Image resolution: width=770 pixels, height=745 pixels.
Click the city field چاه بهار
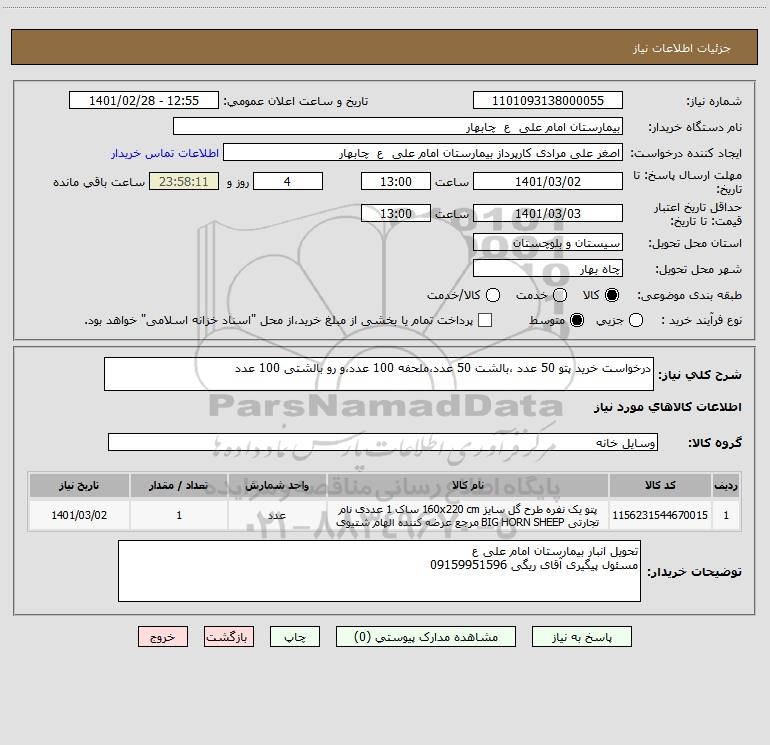coord(548,269)
